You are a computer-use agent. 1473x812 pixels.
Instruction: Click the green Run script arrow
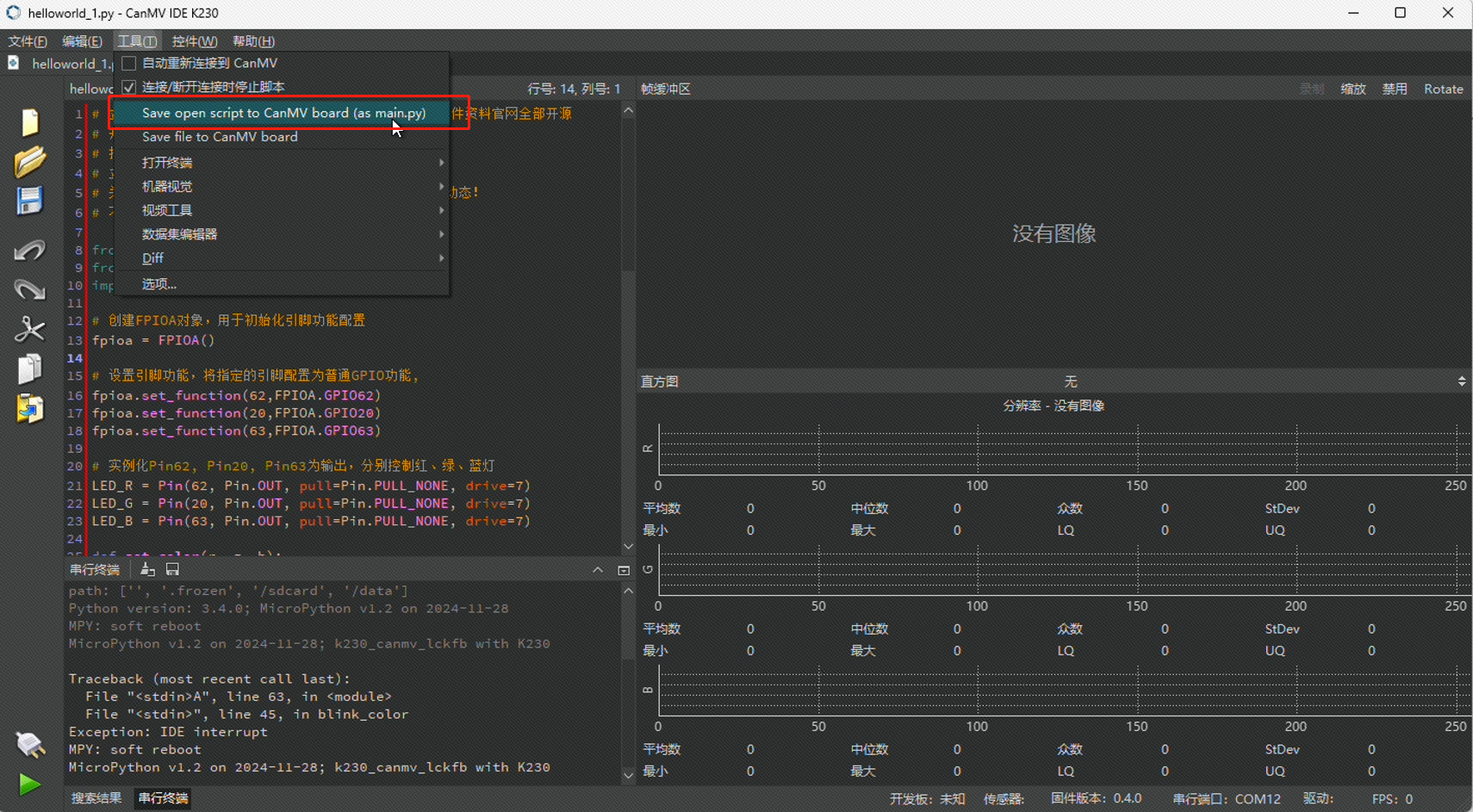coord(30,784)
